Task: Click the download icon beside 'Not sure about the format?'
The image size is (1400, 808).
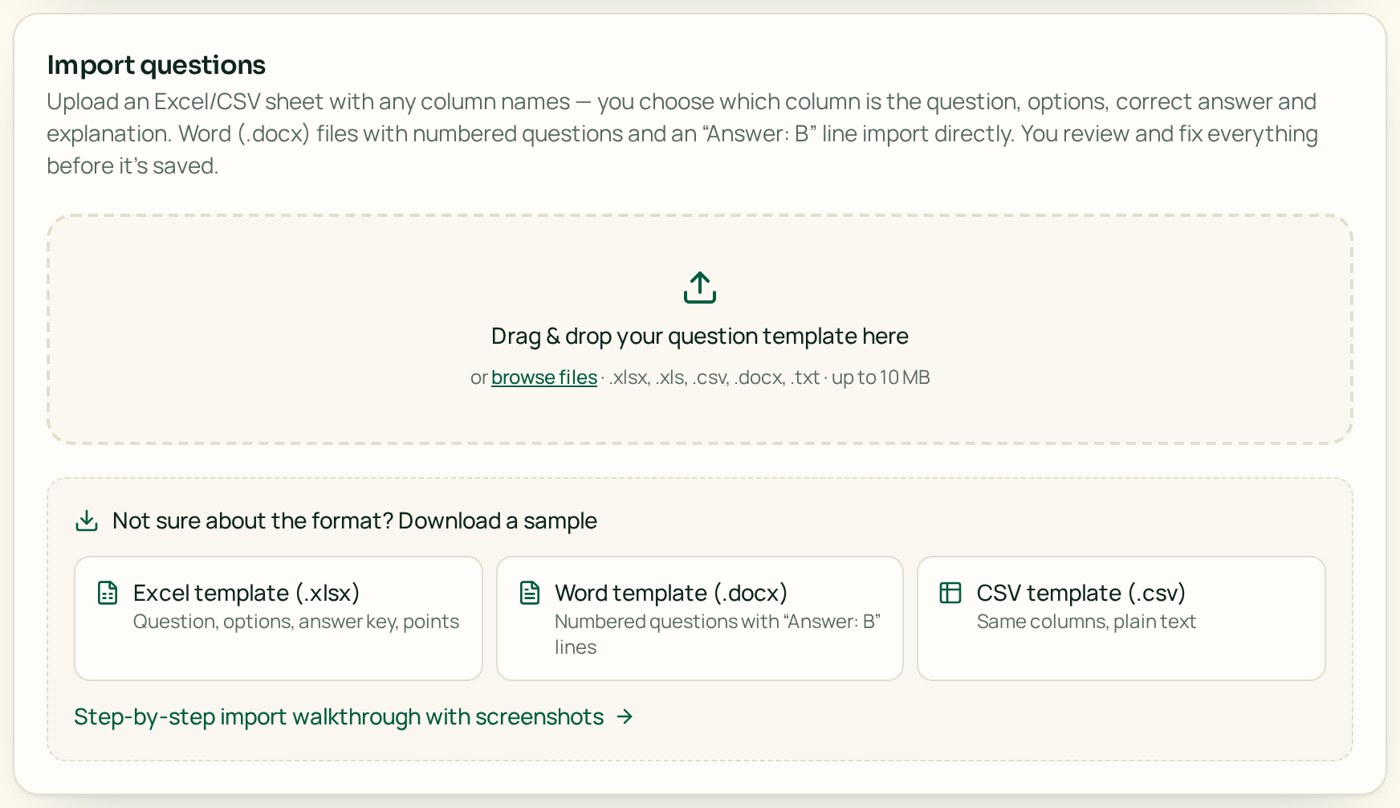Action: coord(87,521)
